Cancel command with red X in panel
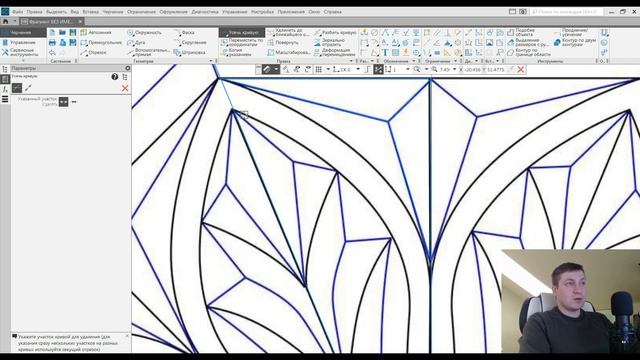 coord(125,88)
